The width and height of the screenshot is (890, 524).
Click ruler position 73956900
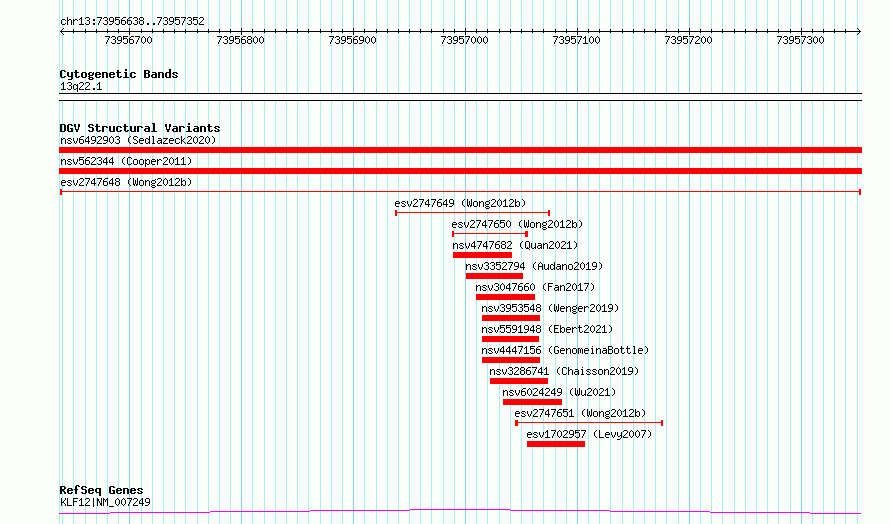pyautogui.click(x=352, y=40)
